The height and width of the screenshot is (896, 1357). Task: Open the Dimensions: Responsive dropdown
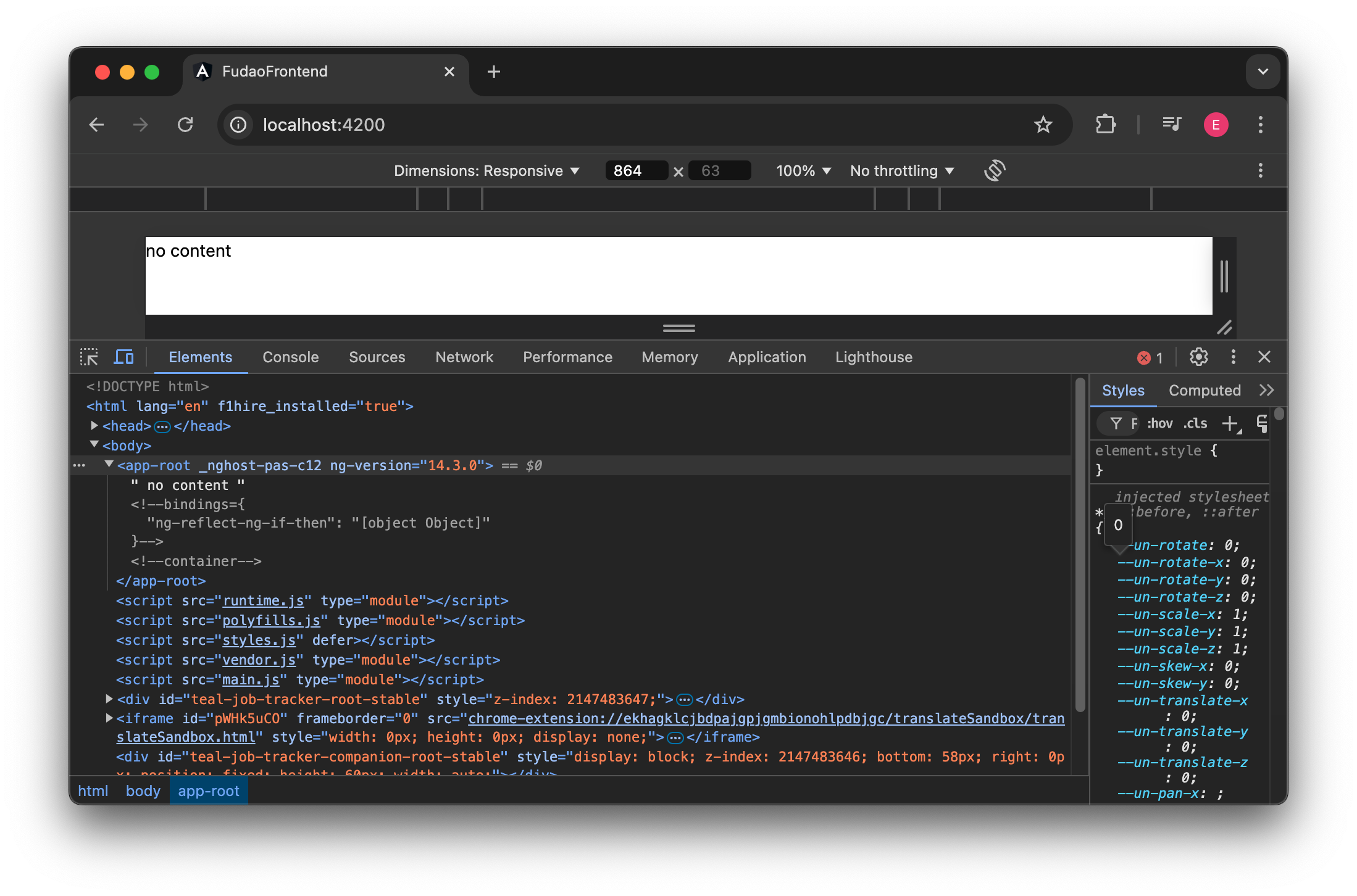point(487,170)
